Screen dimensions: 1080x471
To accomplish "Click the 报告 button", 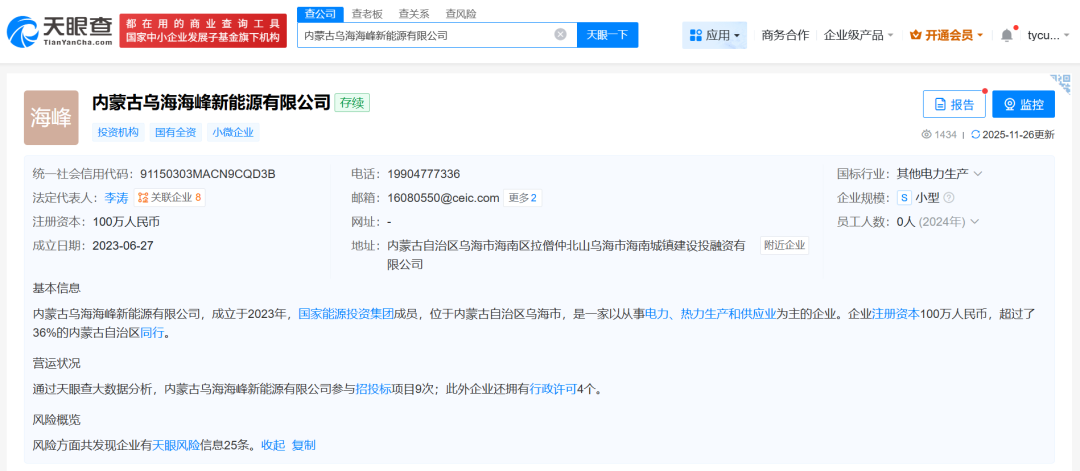I will click(954, 105).
